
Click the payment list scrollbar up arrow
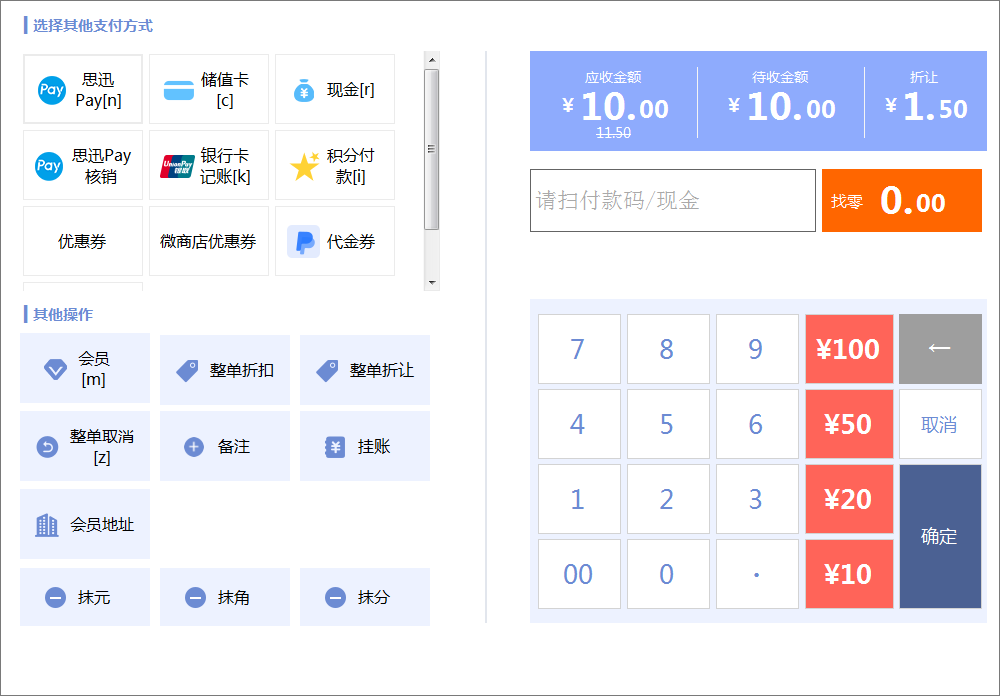click(x=432, y=60)
